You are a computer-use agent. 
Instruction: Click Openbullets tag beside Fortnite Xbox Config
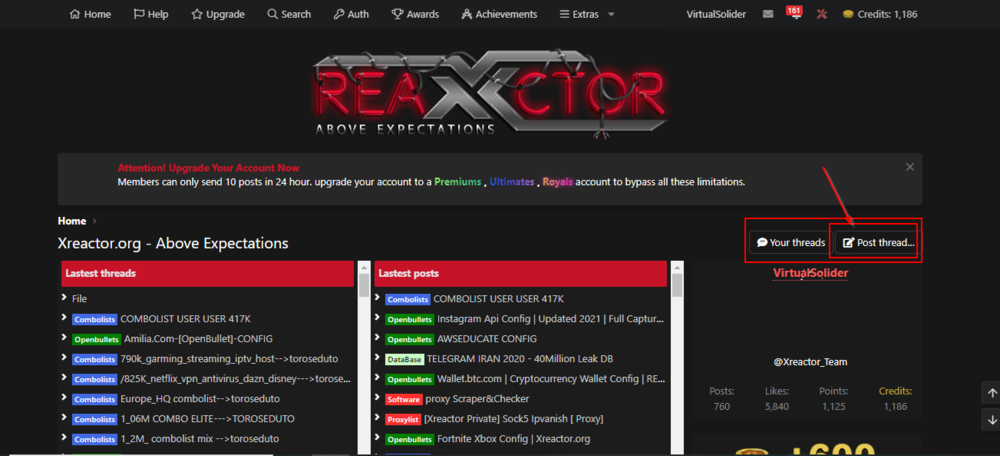409,439
